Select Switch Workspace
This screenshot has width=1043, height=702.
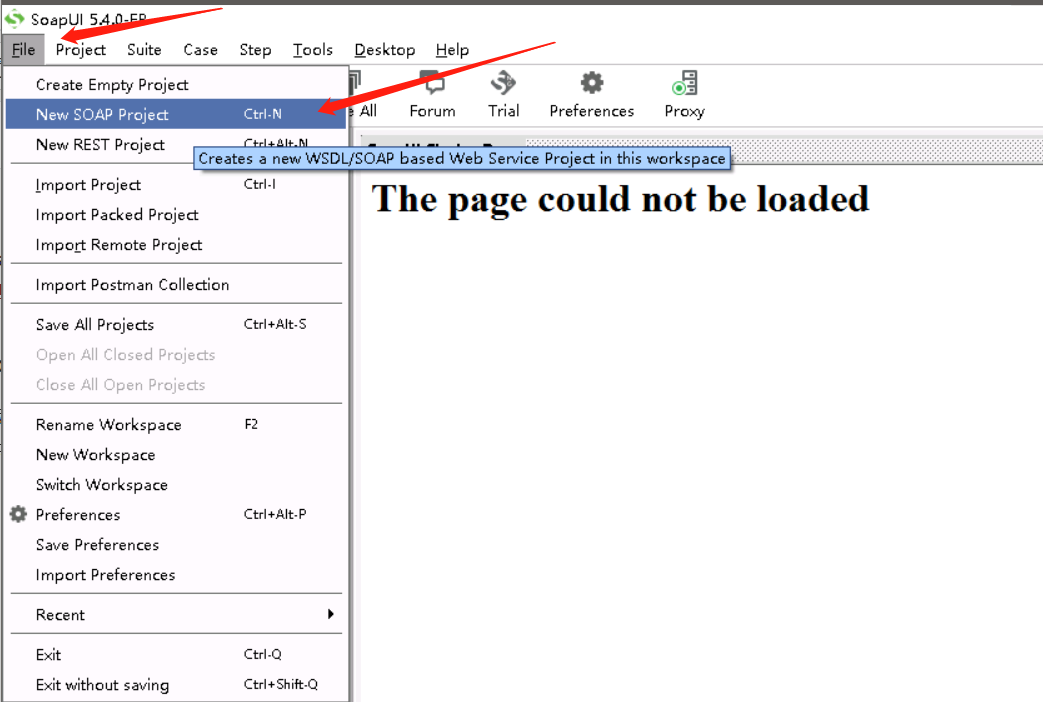(x=176, y=484)
